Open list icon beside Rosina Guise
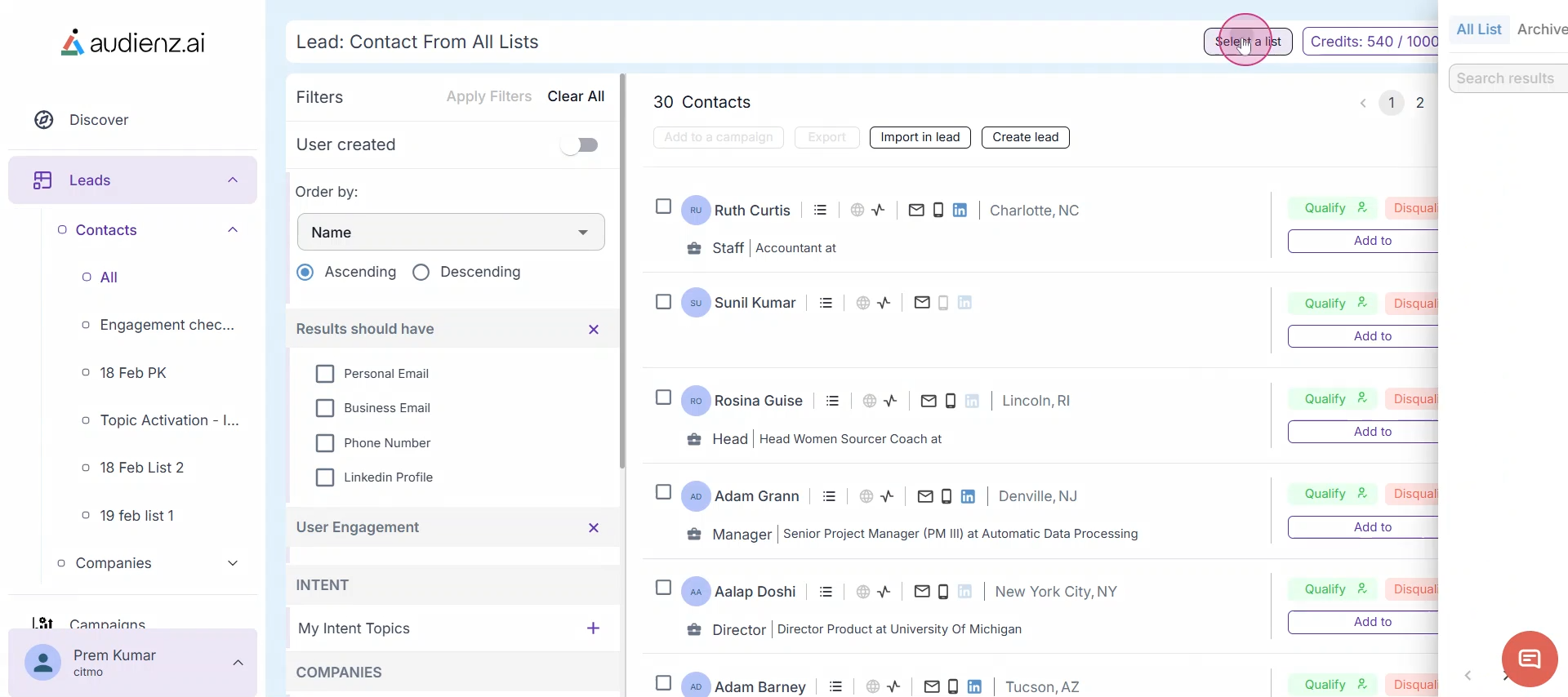 (832, 401)
